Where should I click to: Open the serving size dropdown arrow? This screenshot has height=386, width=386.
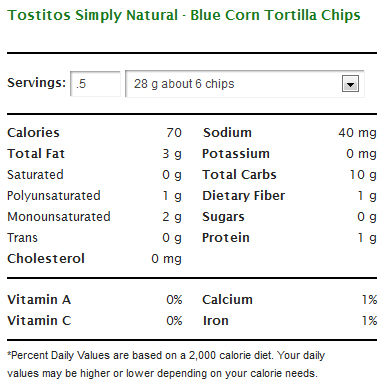click(350, 84)
